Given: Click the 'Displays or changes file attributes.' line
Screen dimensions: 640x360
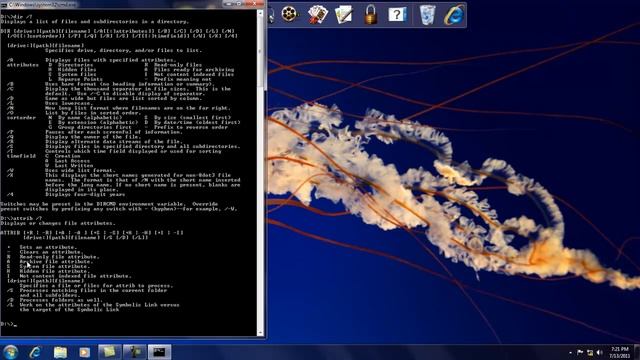Looking at the screenshot, I should coord(58,223).
